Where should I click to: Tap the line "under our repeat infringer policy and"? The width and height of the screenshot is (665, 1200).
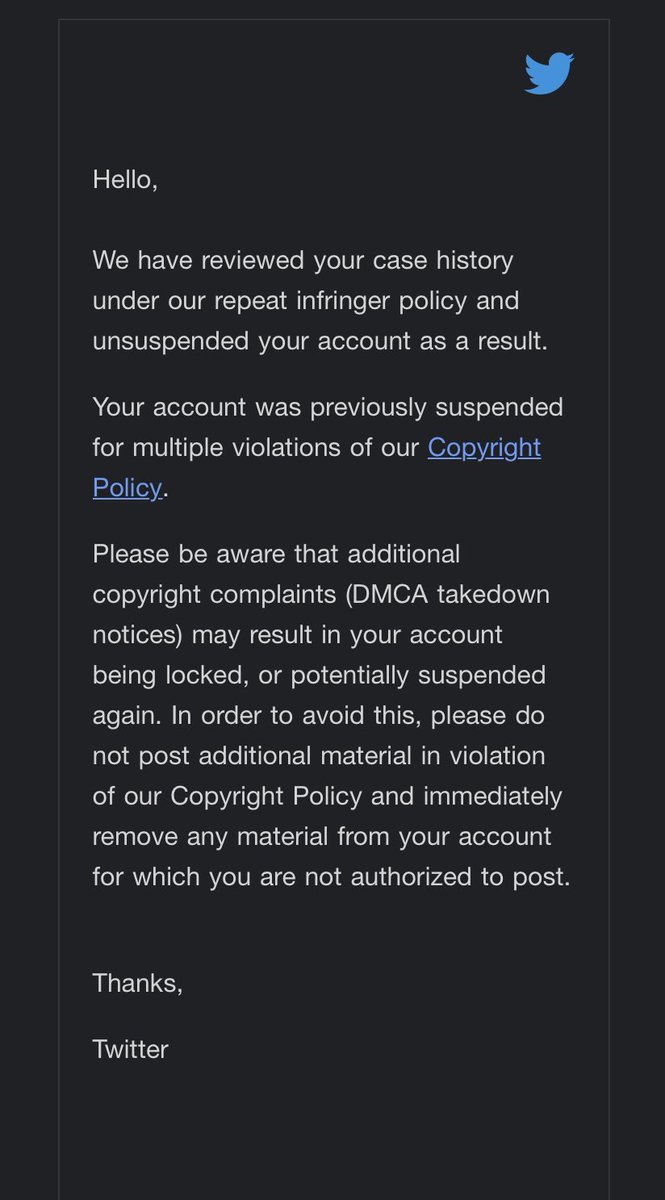(306, 301)
